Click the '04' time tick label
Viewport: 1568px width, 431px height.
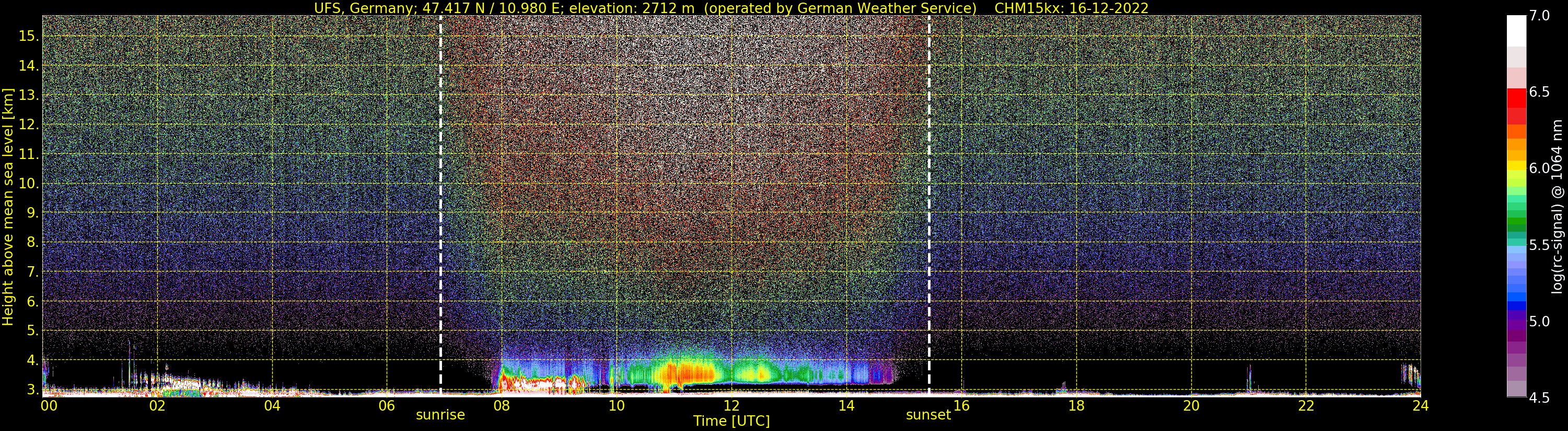pyautogui.click(x=272, y=405)
